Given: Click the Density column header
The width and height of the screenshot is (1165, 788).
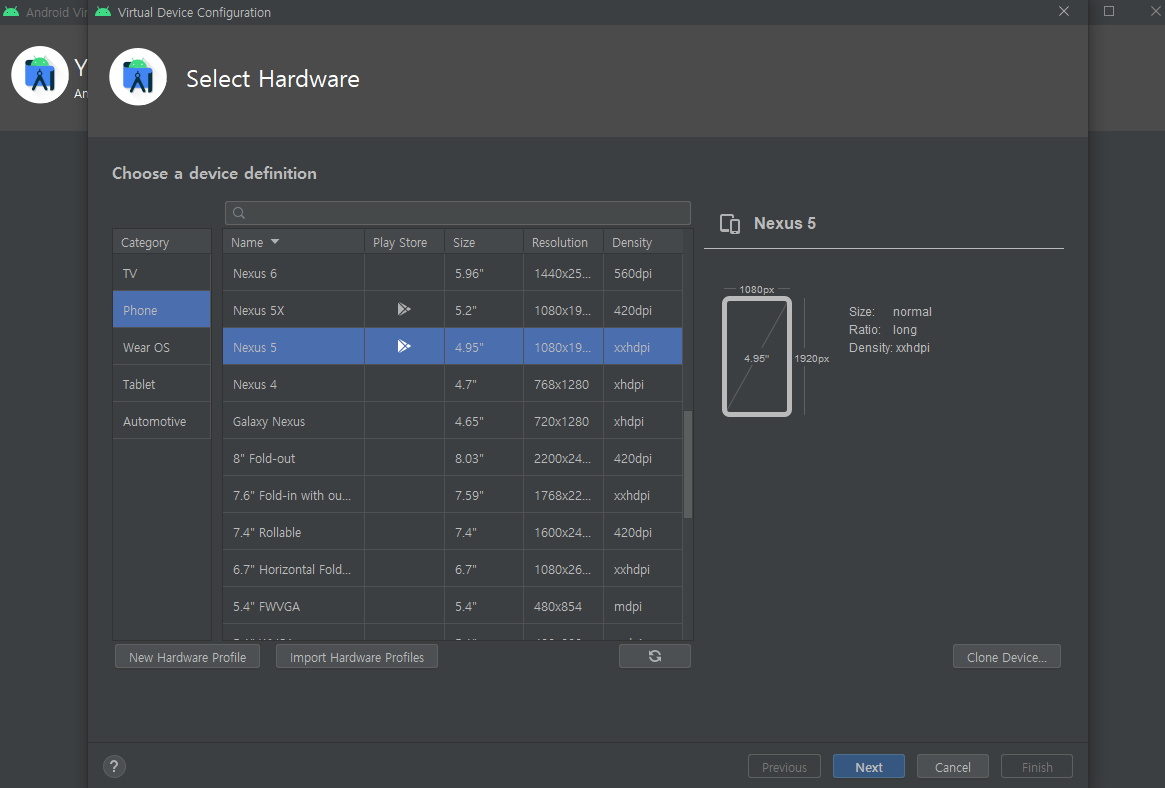Looking at the screenshot, I should pos(643,242).
